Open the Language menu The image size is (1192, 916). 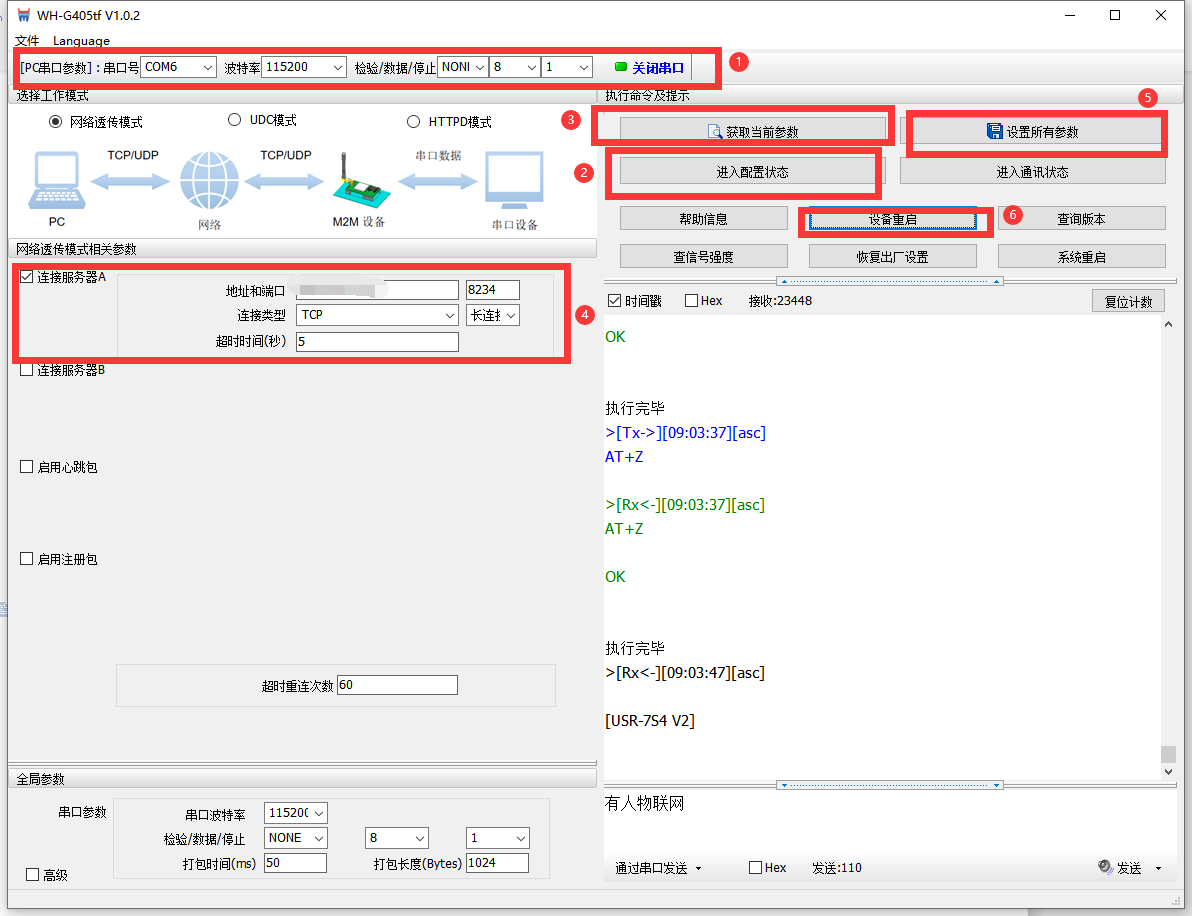[x=81, y=41]
